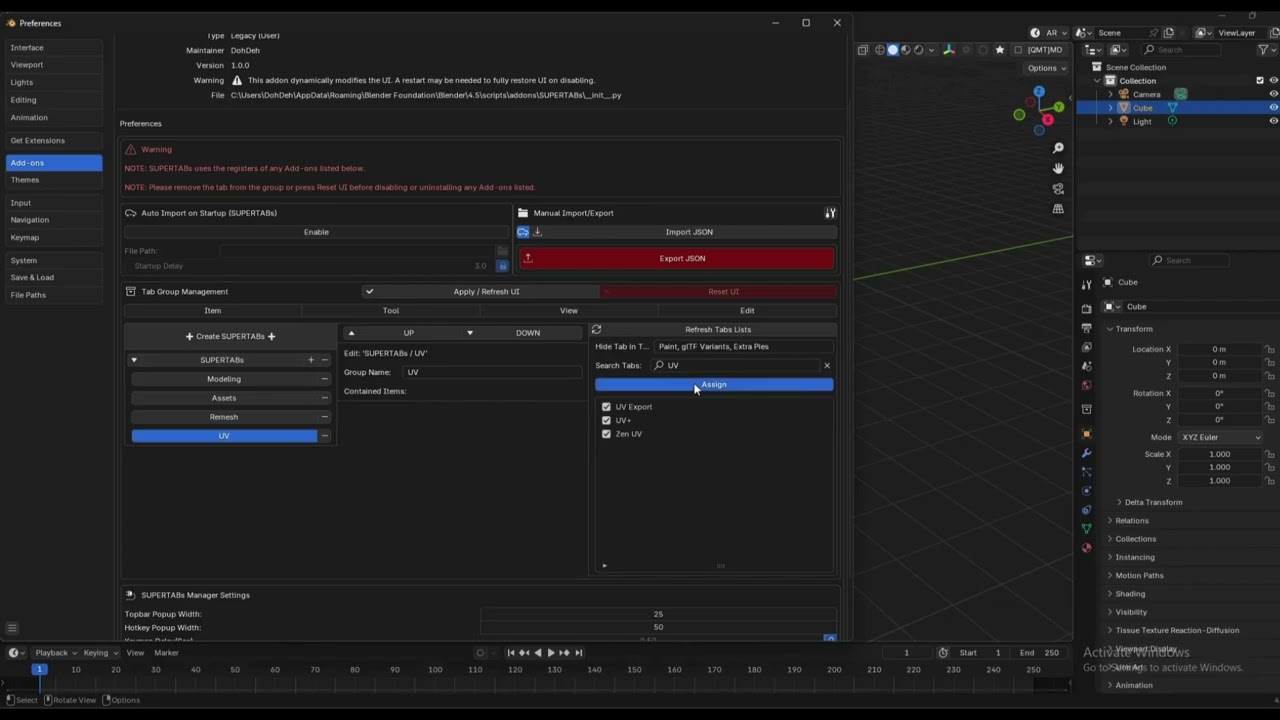Screen dimensions: 1280x720
Task: Hide Camera with its eye icon
Action: pyautogui.click(x=1273, y=94)
